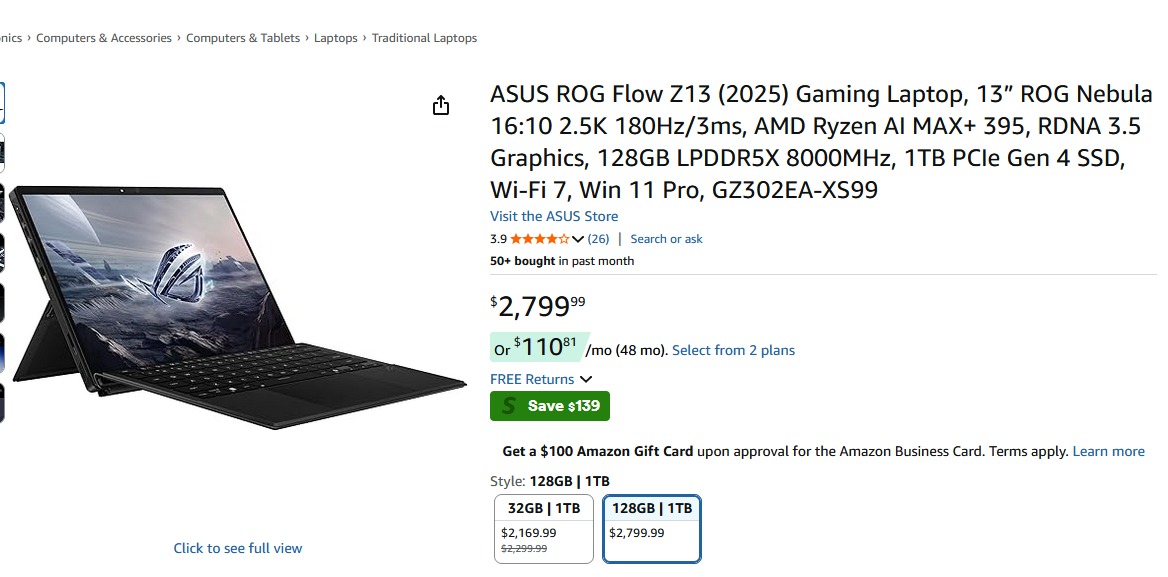Expand the FREE Returns dropdown
Image resolution: width=1168 pixels, height=577 pixels.
586,379
